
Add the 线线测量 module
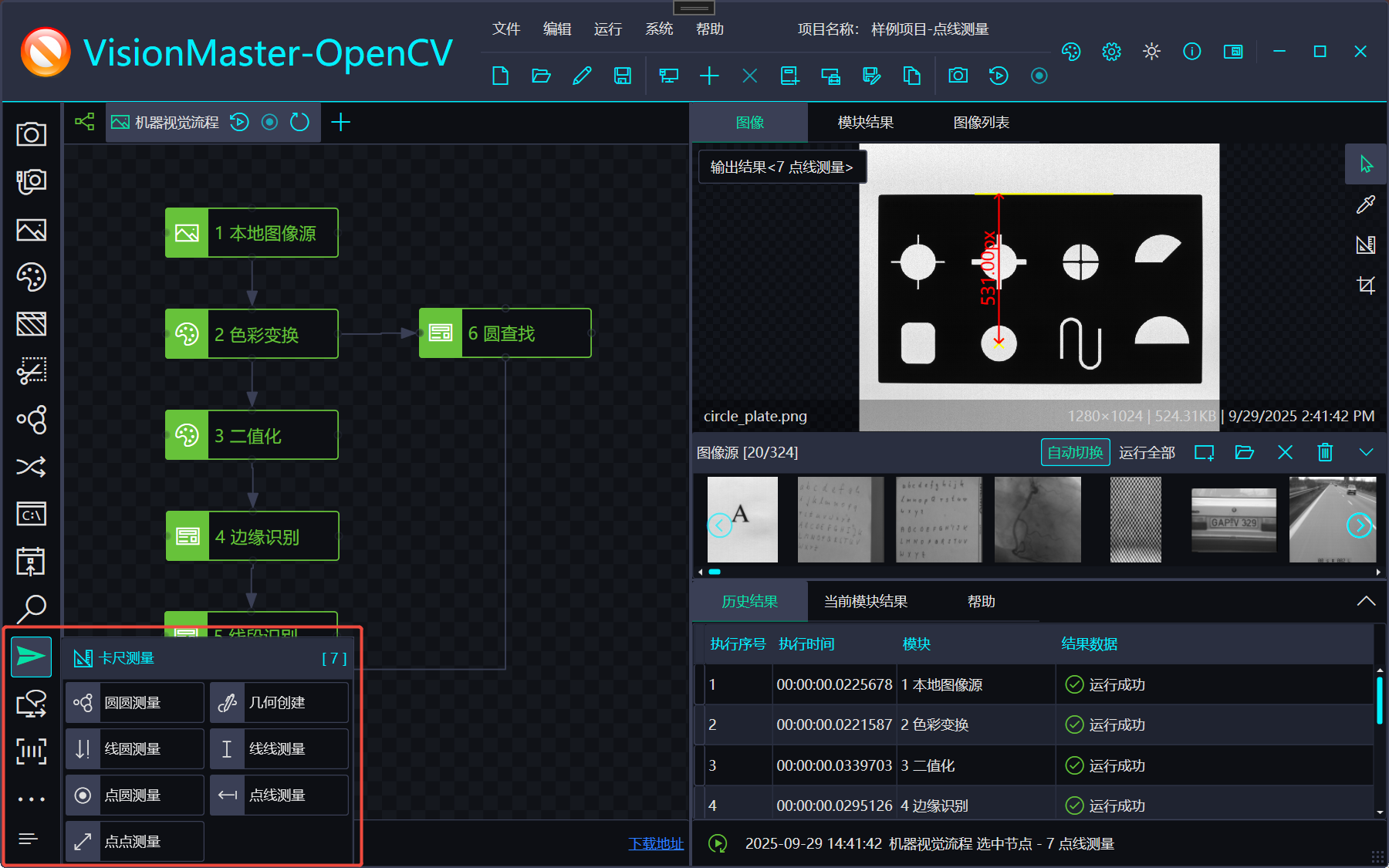point(279,748)
